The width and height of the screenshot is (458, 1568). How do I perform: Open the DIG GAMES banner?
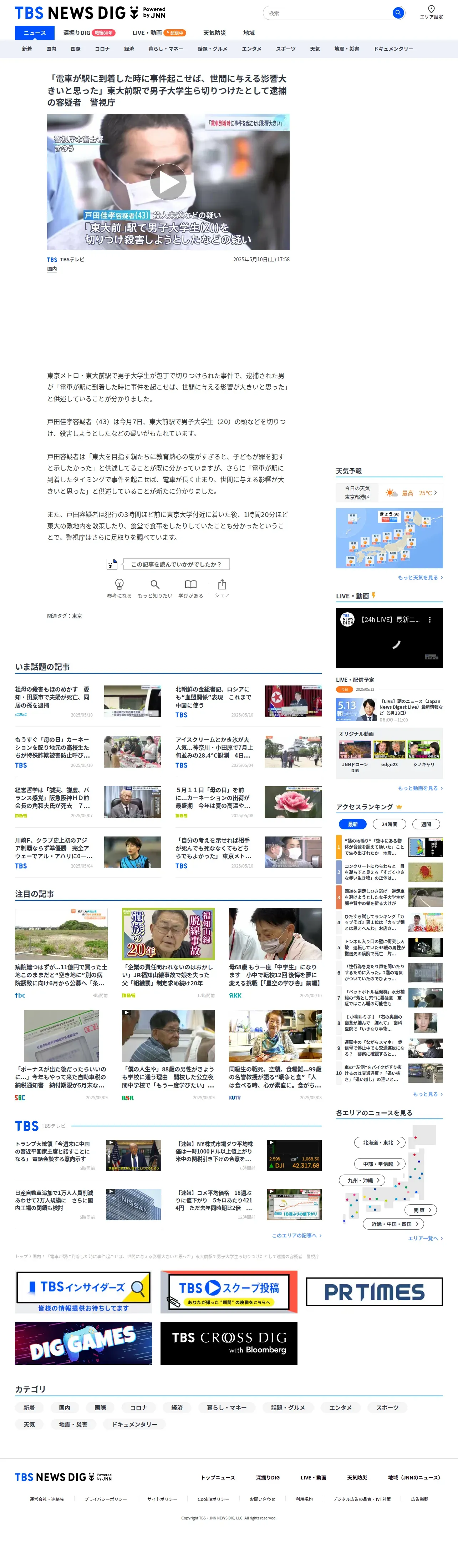83,1343
